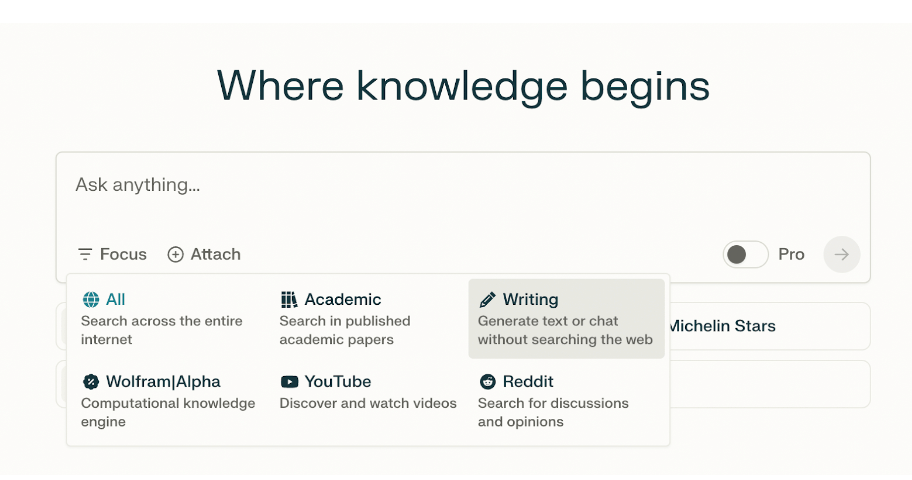Click the Pro label text
The image size is (912, 480).
click(x=791, y=254)
